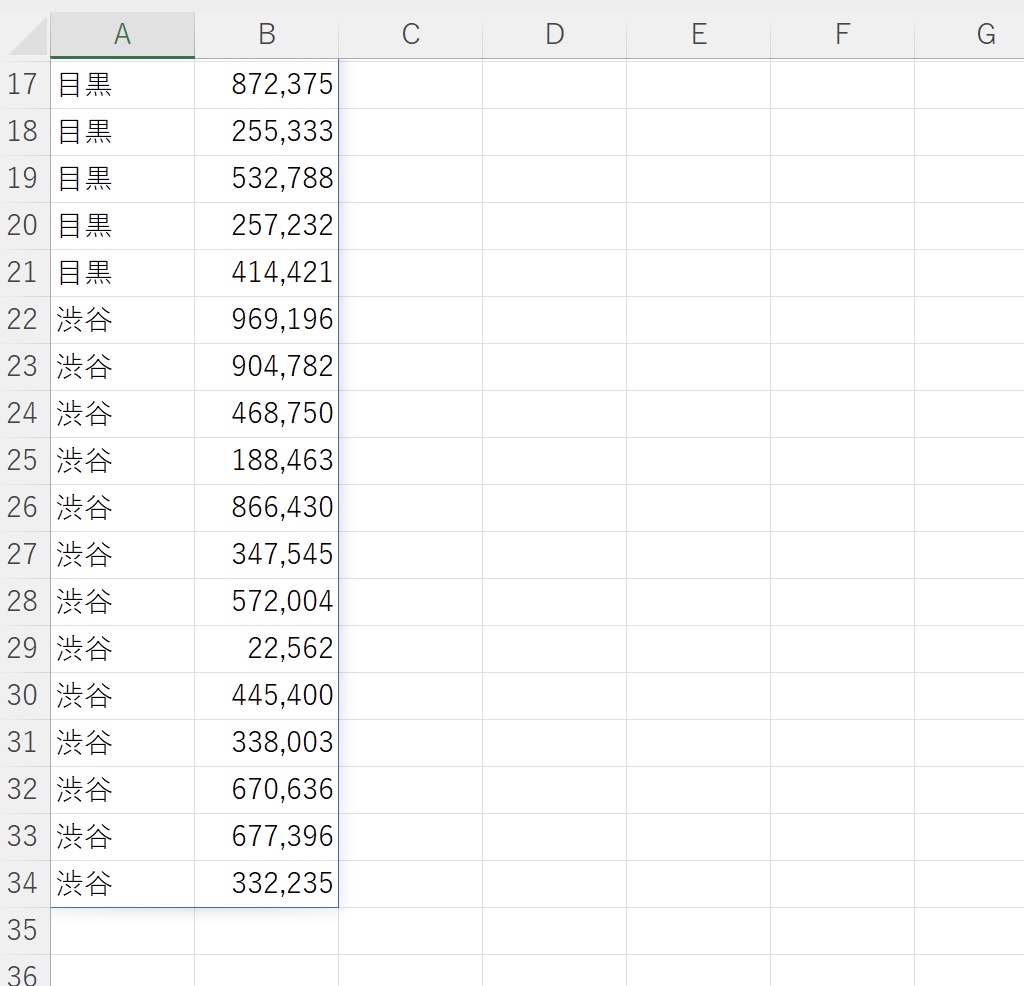Click cell with value 872,375
This screenshot has height=986, width=1024.
(267, 84)
